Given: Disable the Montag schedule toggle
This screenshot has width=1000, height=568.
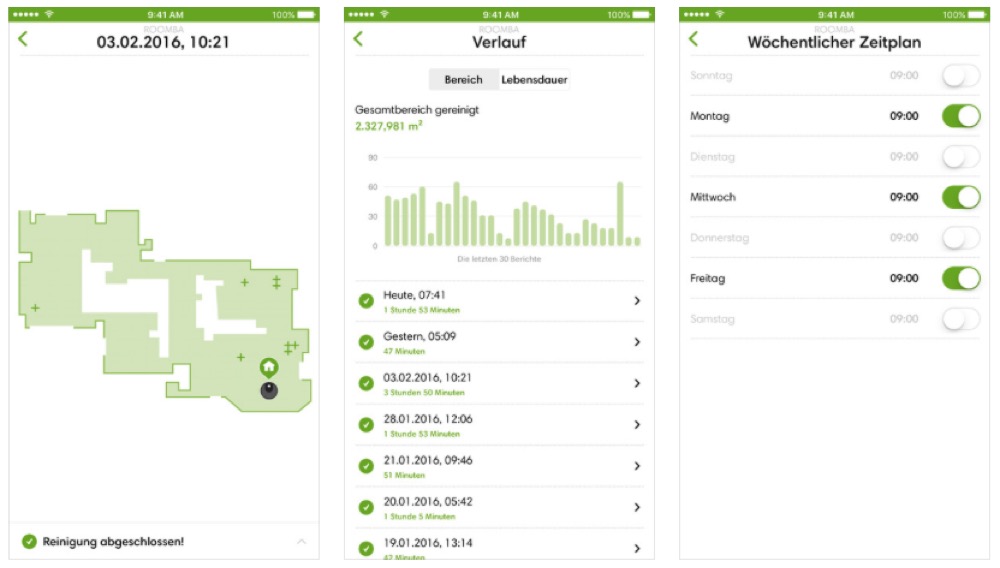Looking at the screenshot, I should tap(960, 117).
